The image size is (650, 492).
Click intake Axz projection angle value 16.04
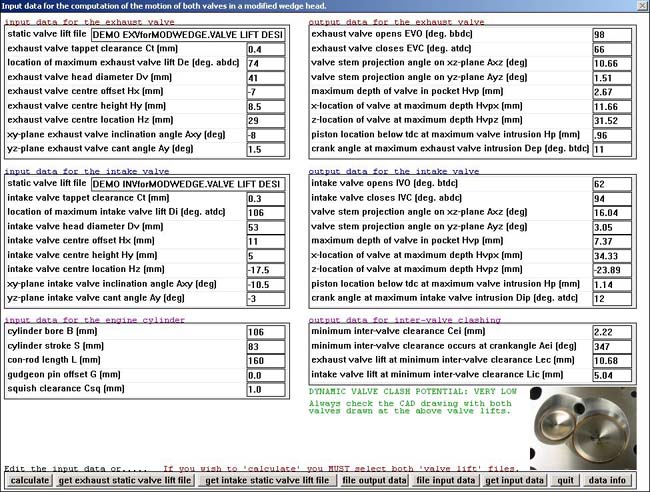(612, 213)
